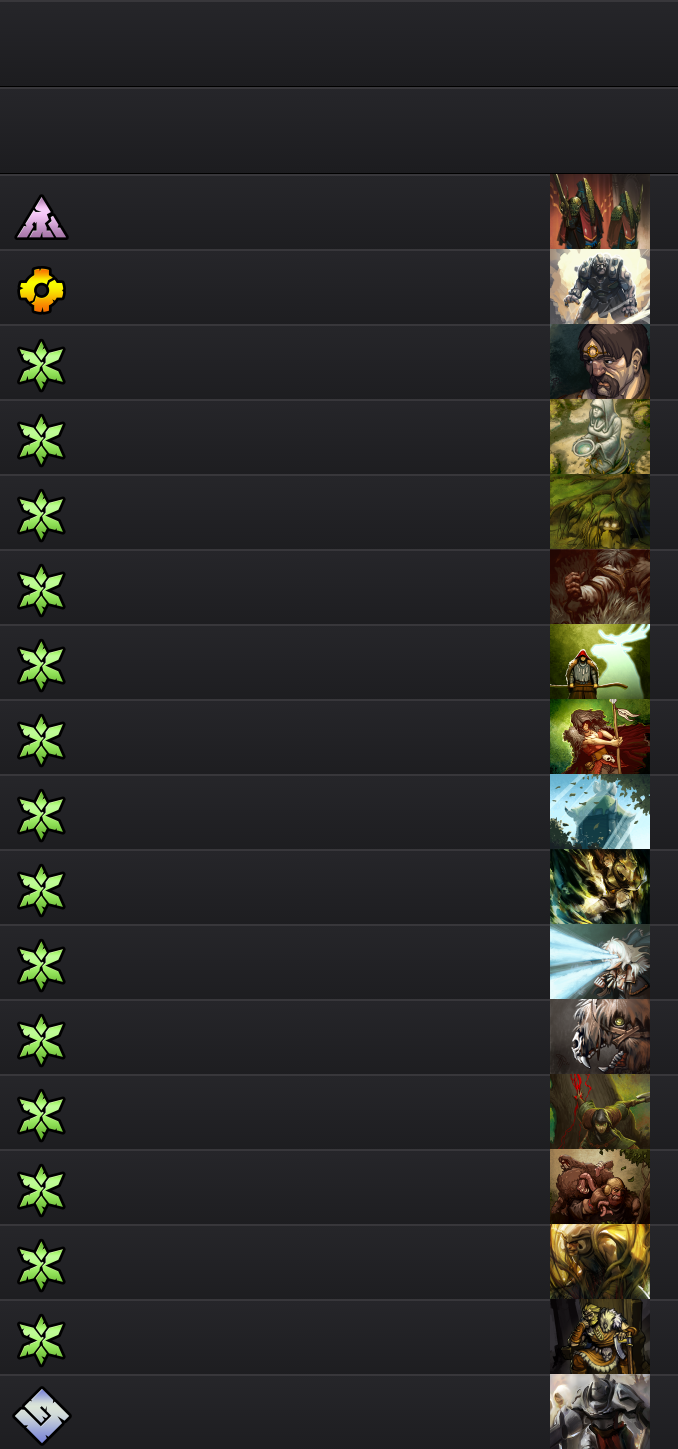
Task: Click the mossy green creature face art
Action: (600, 512)
